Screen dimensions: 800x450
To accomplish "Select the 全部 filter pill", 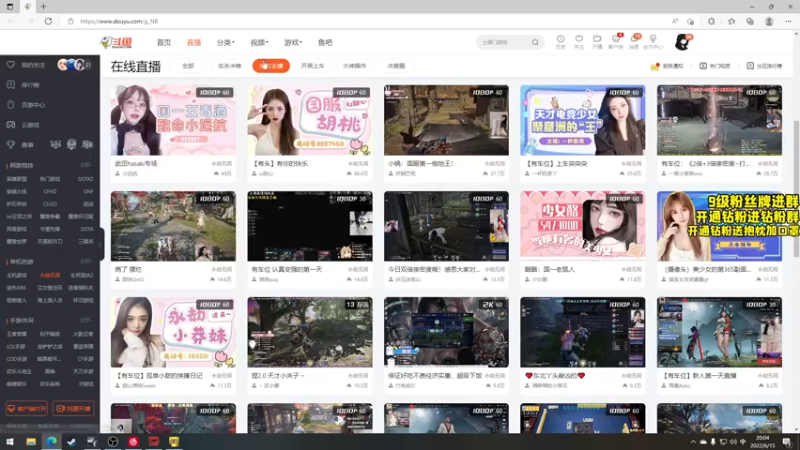I will [x=188, y=66].
